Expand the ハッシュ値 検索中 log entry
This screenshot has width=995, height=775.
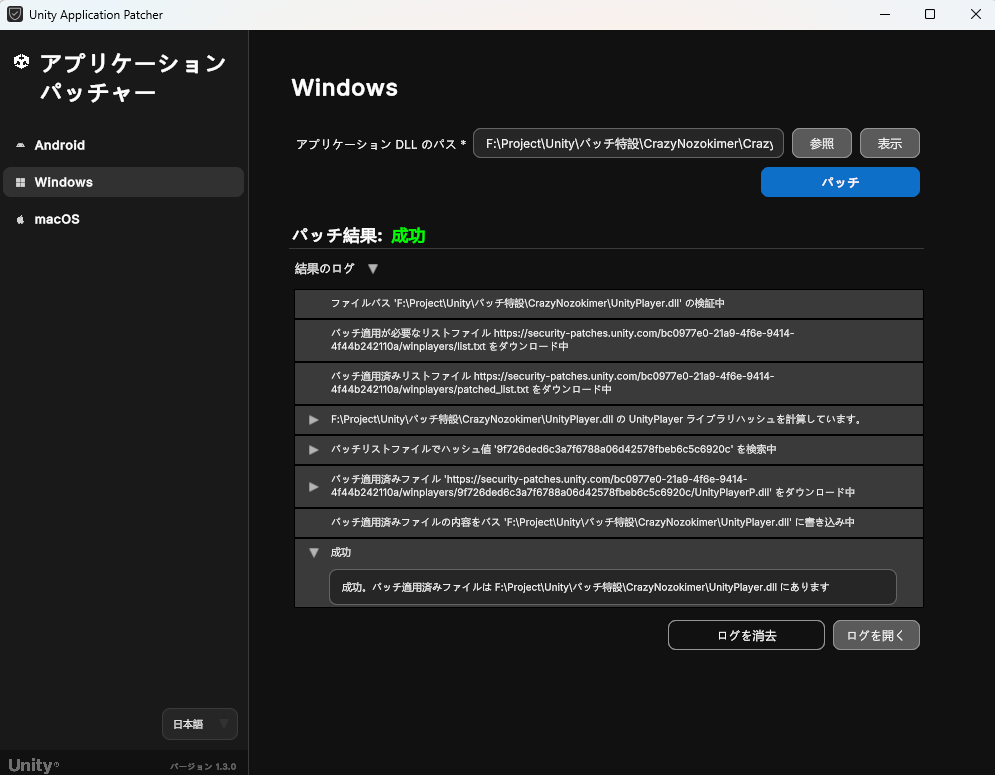tap(314, 450)
